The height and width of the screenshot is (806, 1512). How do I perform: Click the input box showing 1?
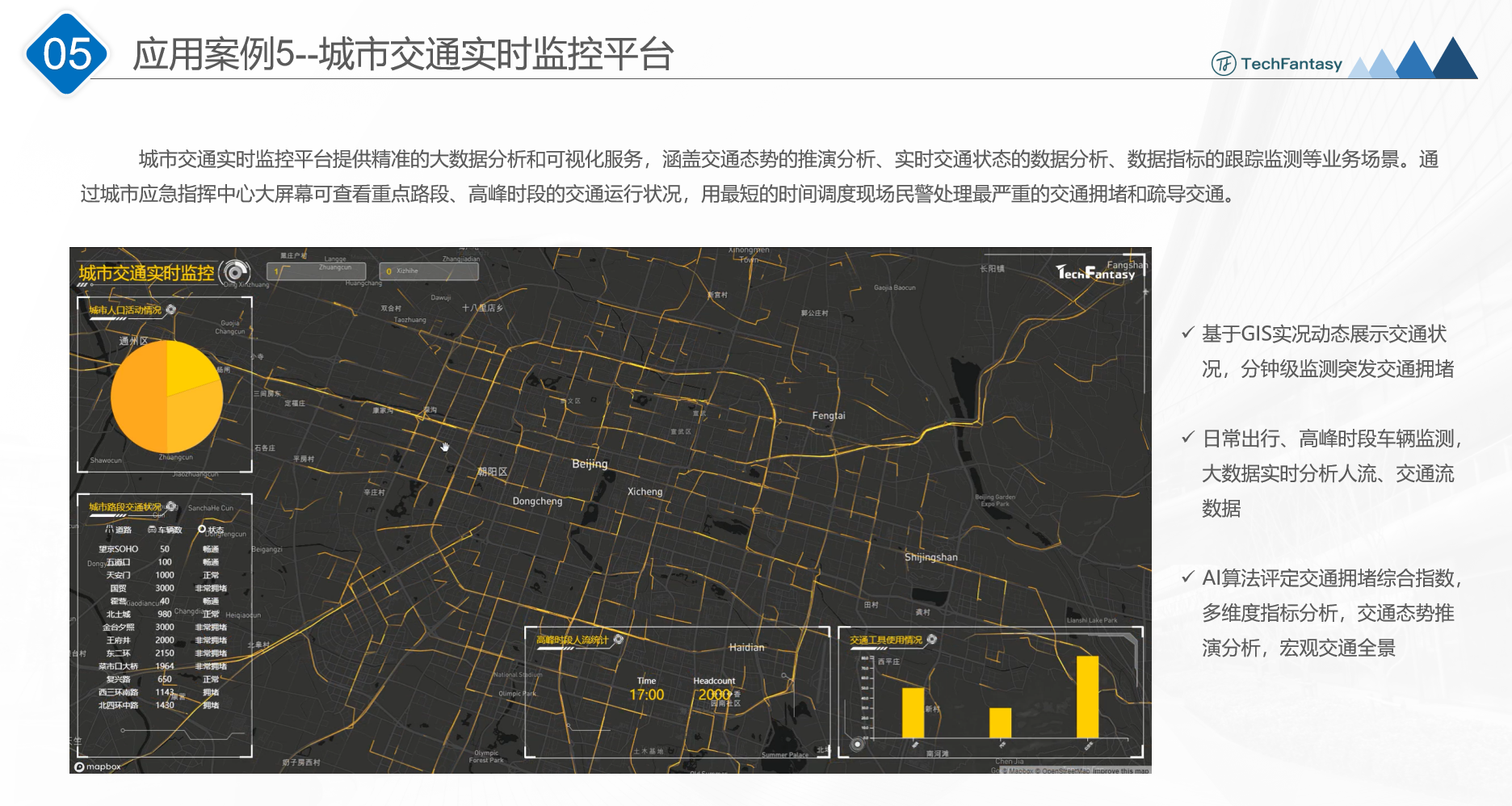click(x=316, y=271)
